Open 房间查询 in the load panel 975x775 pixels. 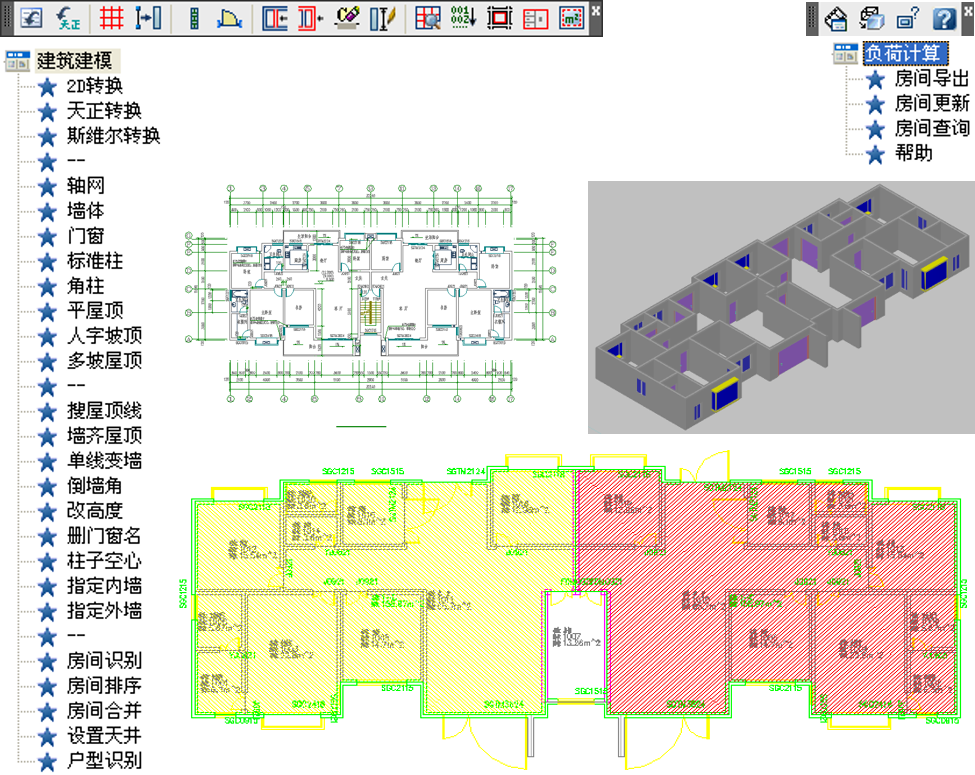pos(931,129)
